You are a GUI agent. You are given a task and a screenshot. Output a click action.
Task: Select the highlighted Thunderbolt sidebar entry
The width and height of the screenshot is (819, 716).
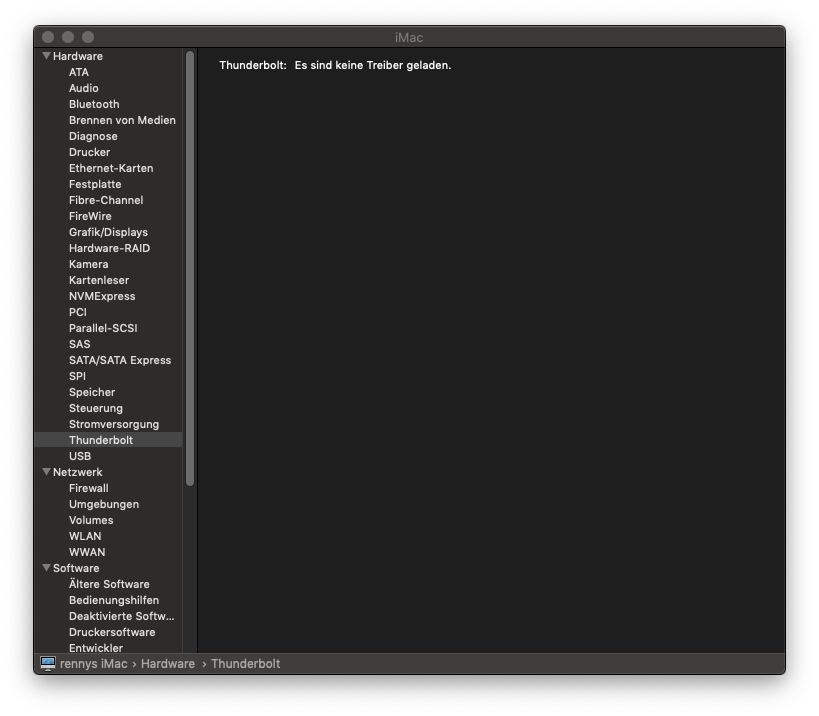pyautogui.click(x=108, y=440)
